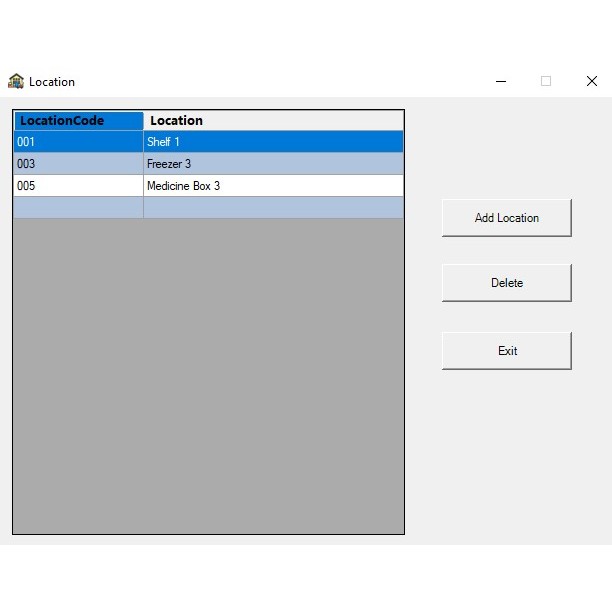The image size is (612, 612).
Task: Close the Location window
Action: [591, 81]
